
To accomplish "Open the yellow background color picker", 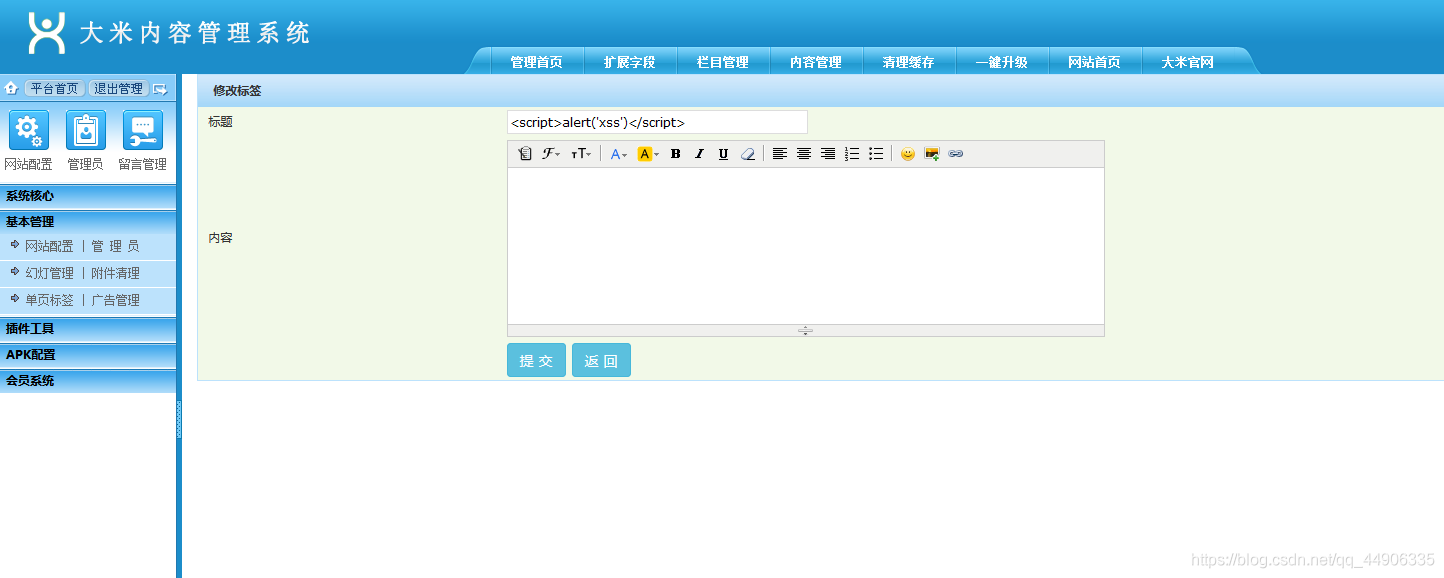I will point(648,154).
